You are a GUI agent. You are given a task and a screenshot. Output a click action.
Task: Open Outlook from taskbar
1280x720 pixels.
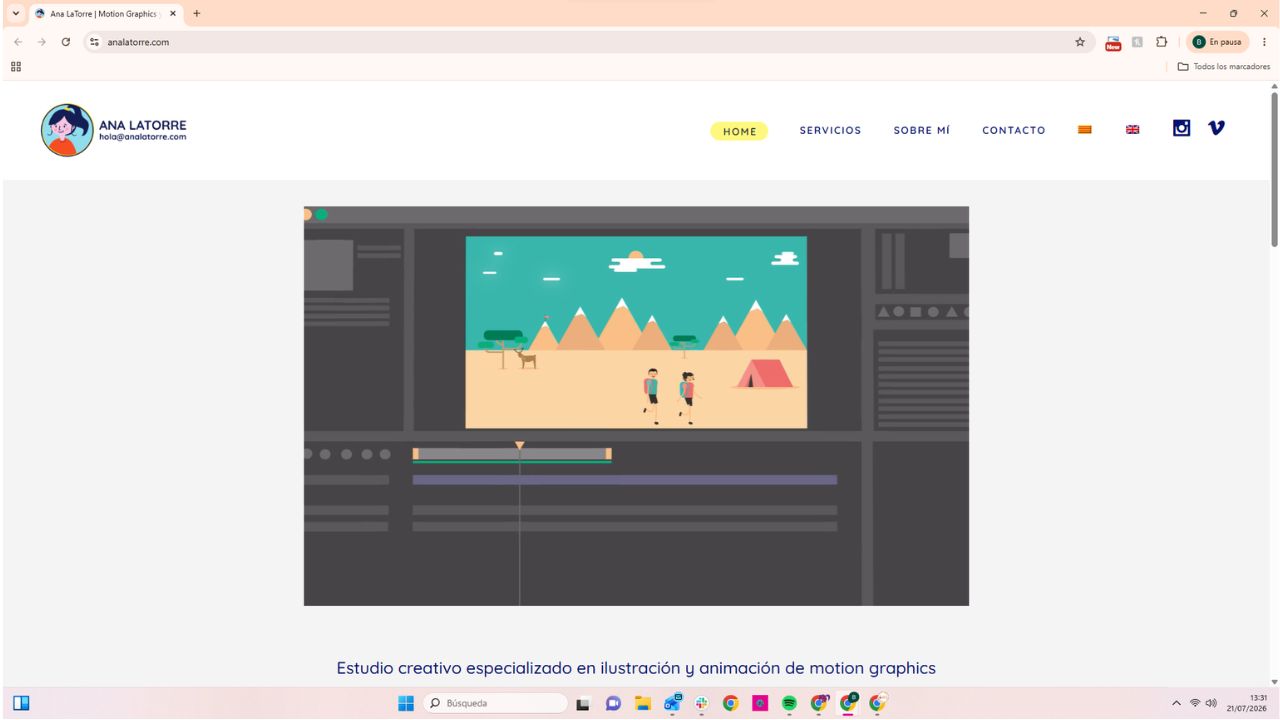[x=672, y=702]
